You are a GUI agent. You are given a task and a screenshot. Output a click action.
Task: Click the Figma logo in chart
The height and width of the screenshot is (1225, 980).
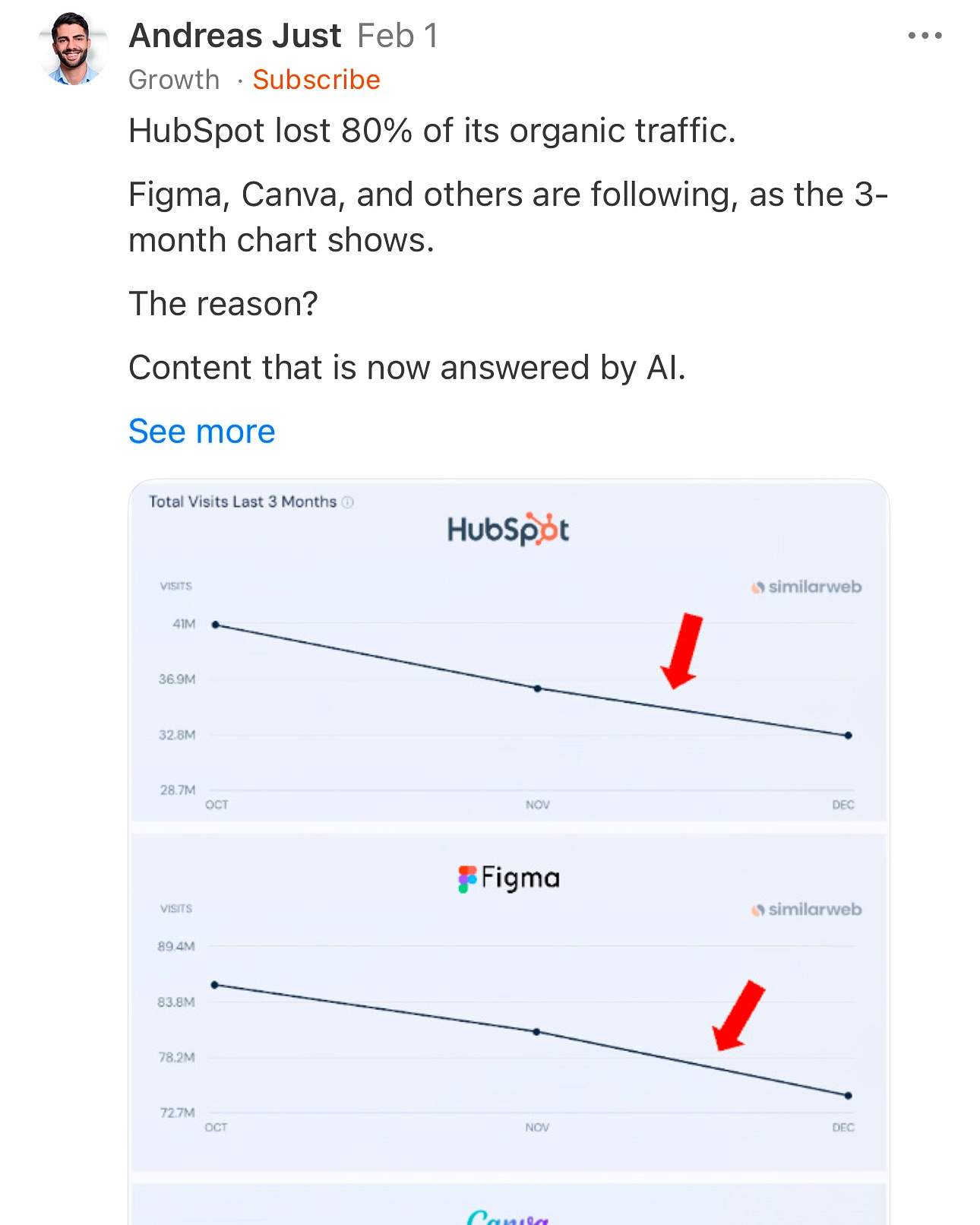pos(509,878)
